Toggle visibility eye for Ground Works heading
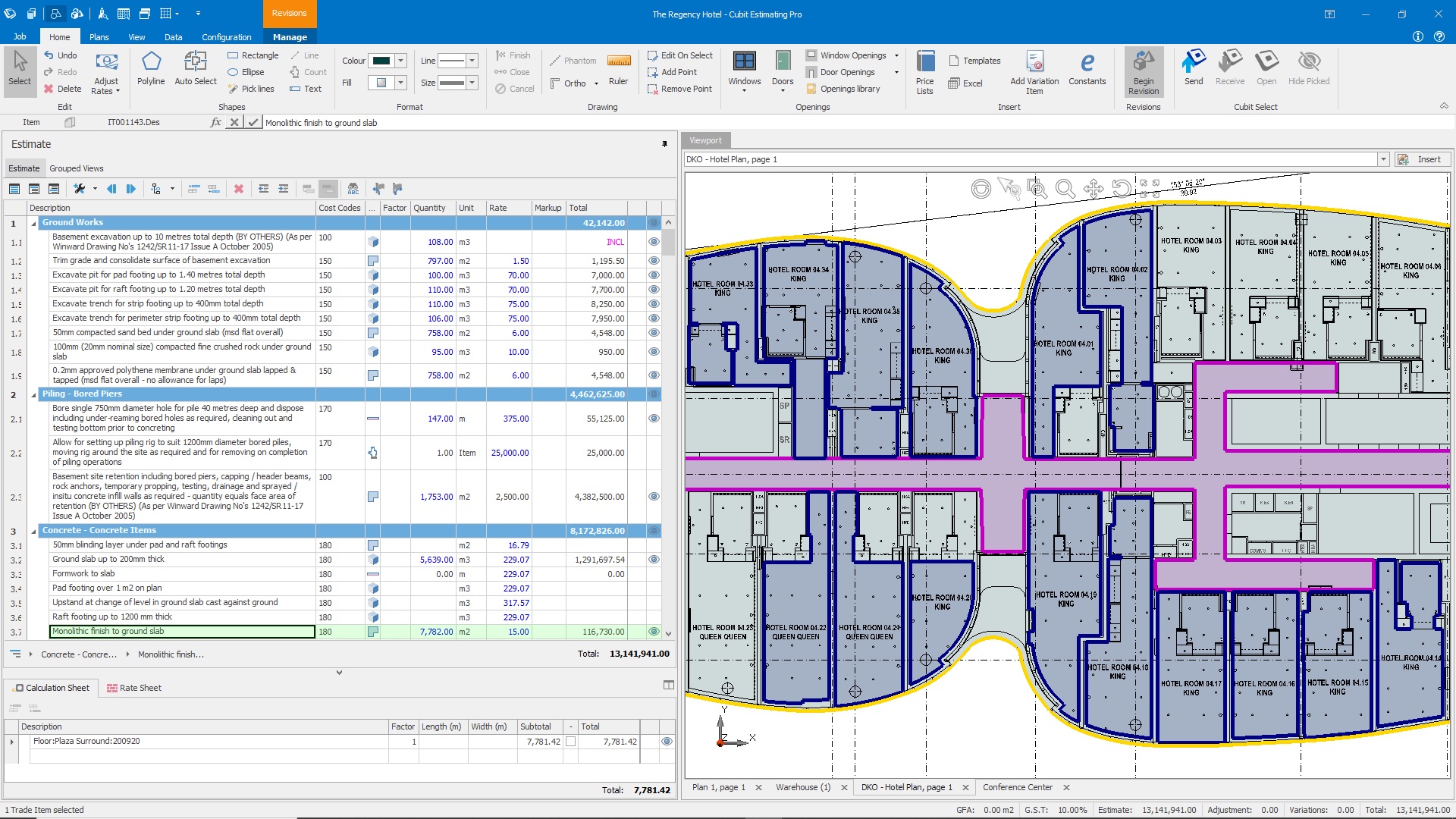Screen dimensions: 1456x819 click(653, 223)
